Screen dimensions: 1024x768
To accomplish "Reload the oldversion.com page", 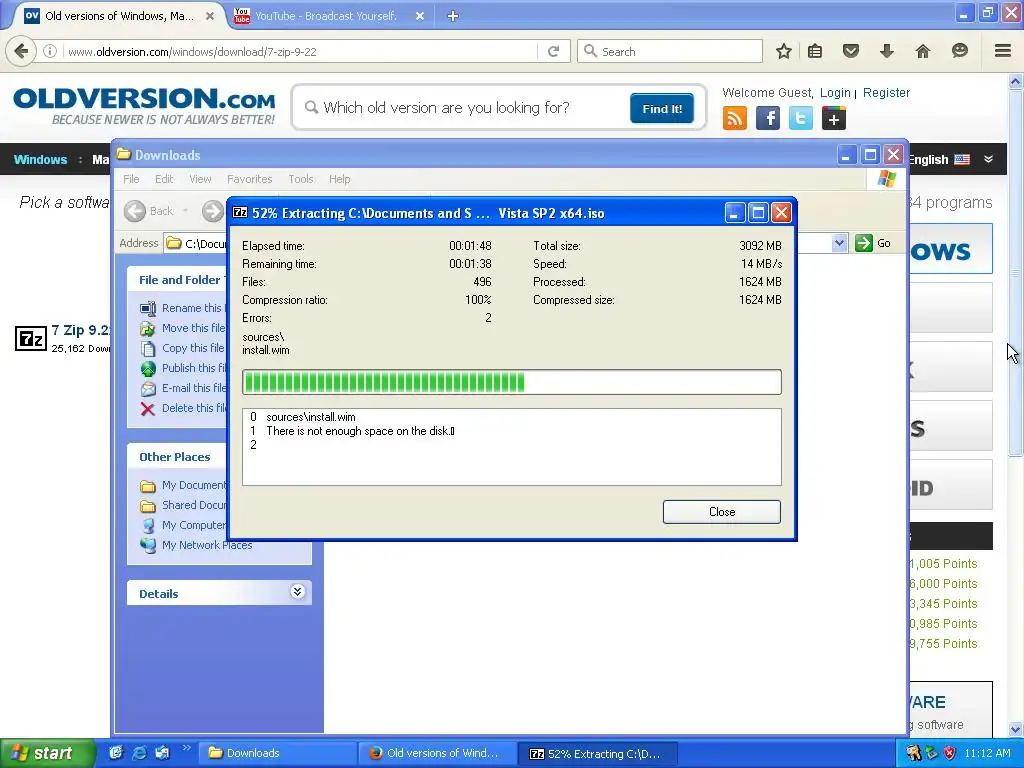I will (554, 51).
